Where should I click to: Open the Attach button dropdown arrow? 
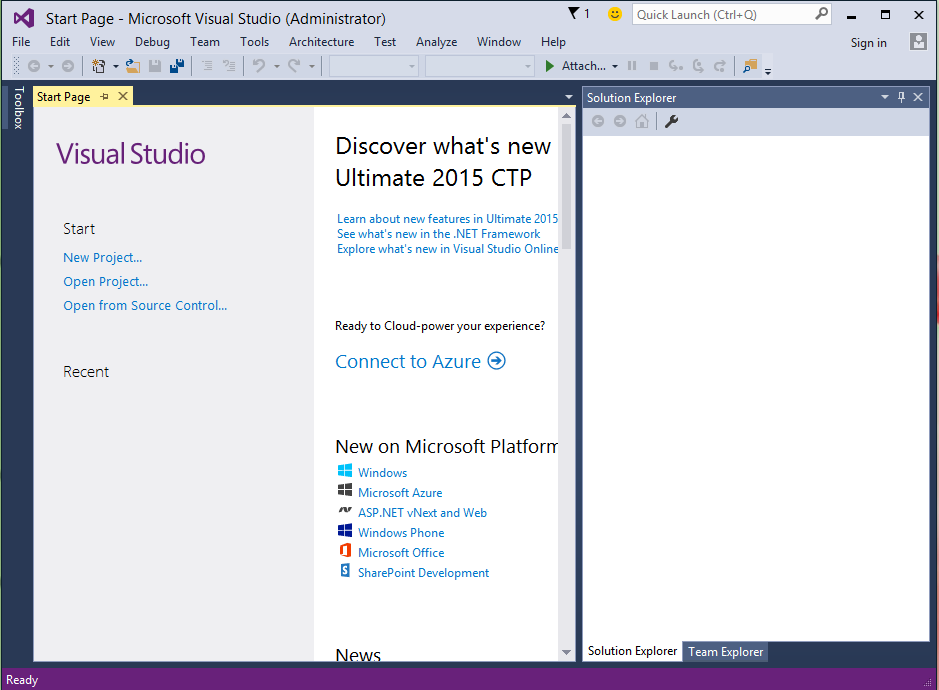click(x=615, y=66)
